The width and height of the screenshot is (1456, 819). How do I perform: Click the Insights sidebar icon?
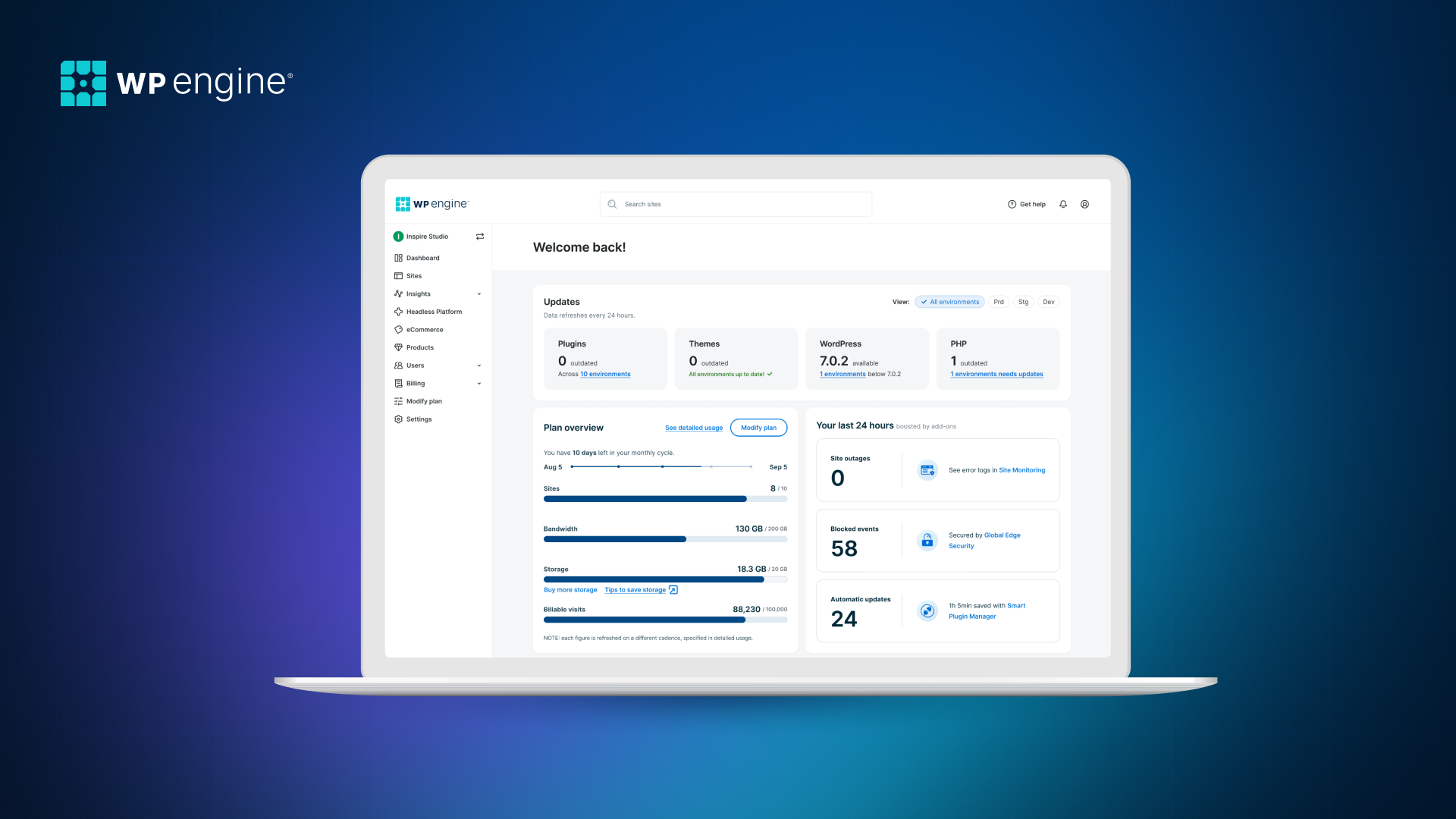tap(398, 293)
